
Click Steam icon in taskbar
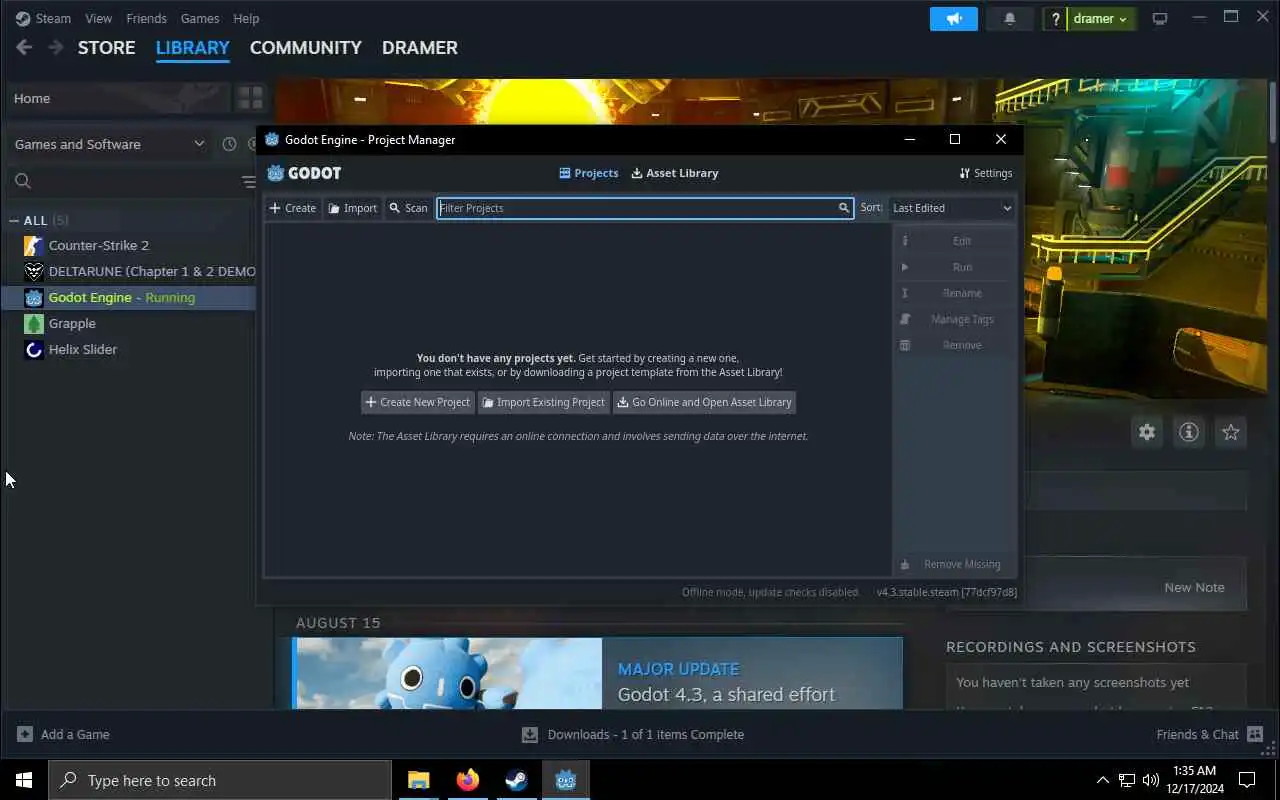click(516, 780)
